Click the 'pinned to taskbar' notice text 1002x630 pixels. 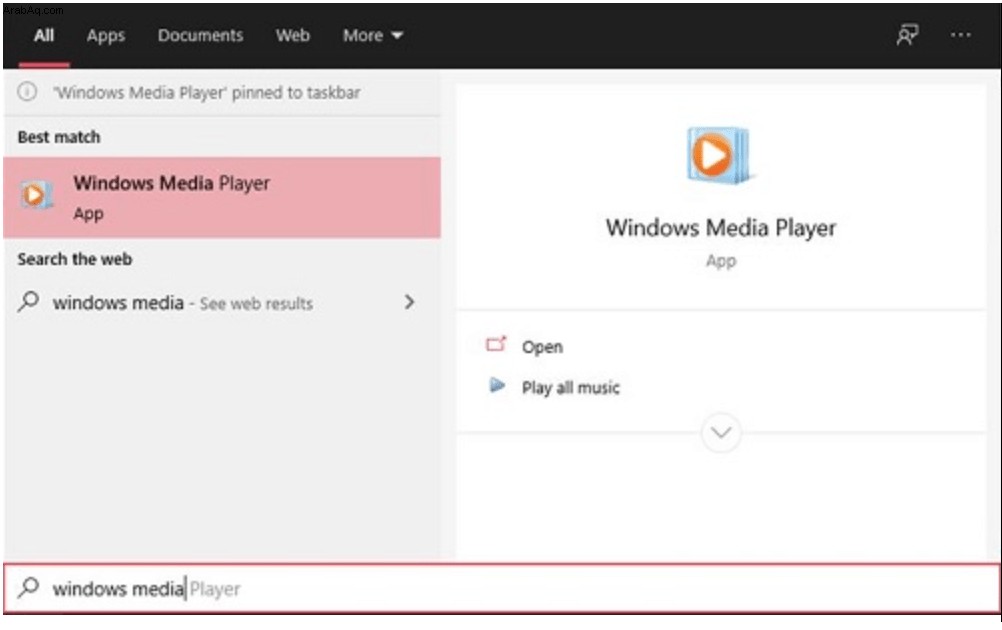click(206, 93)
